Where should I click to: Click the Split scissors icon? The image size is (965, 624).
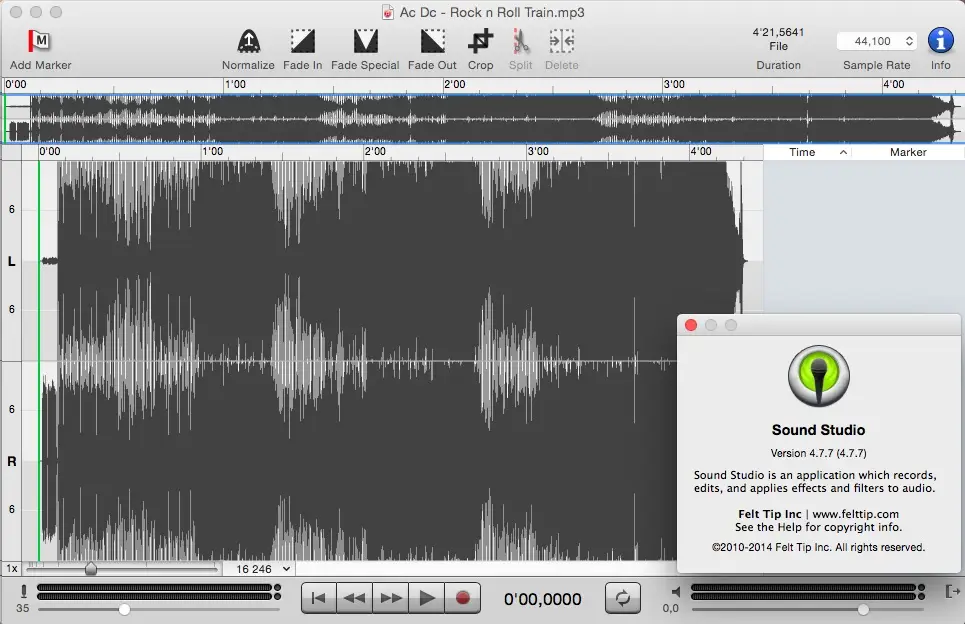[x=521, y=41]
